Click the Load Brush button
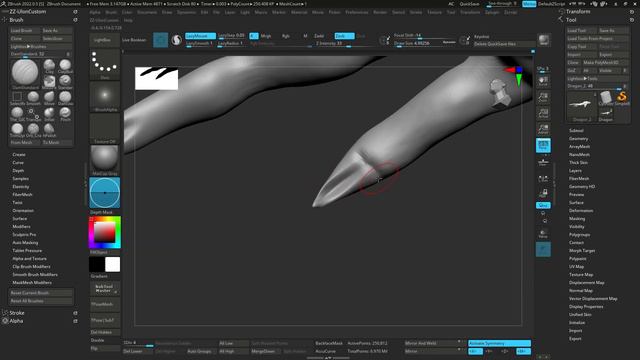The height and width of the screenshot is (360, 640). 25,31
